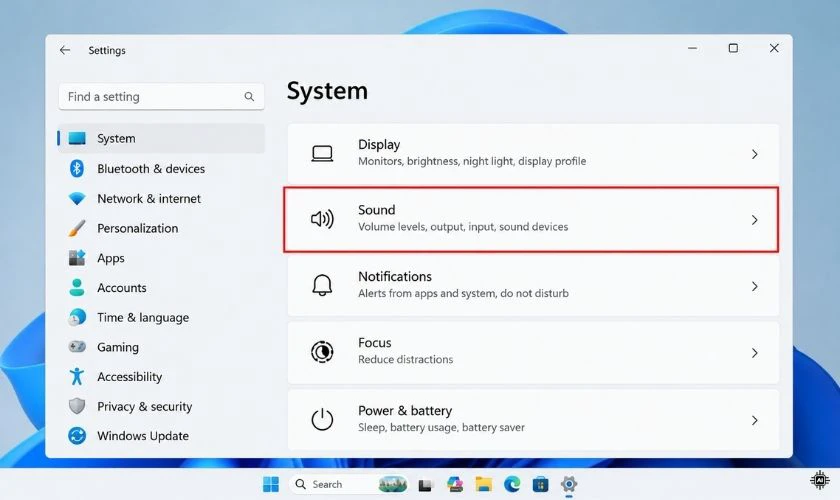
Task: Click the Notifications bell icon
Action: tap(322, 285)
